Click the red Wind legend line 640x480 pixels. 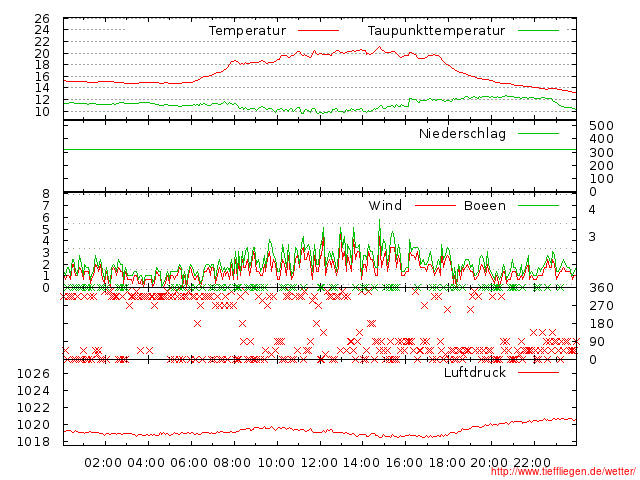point(435,206)
